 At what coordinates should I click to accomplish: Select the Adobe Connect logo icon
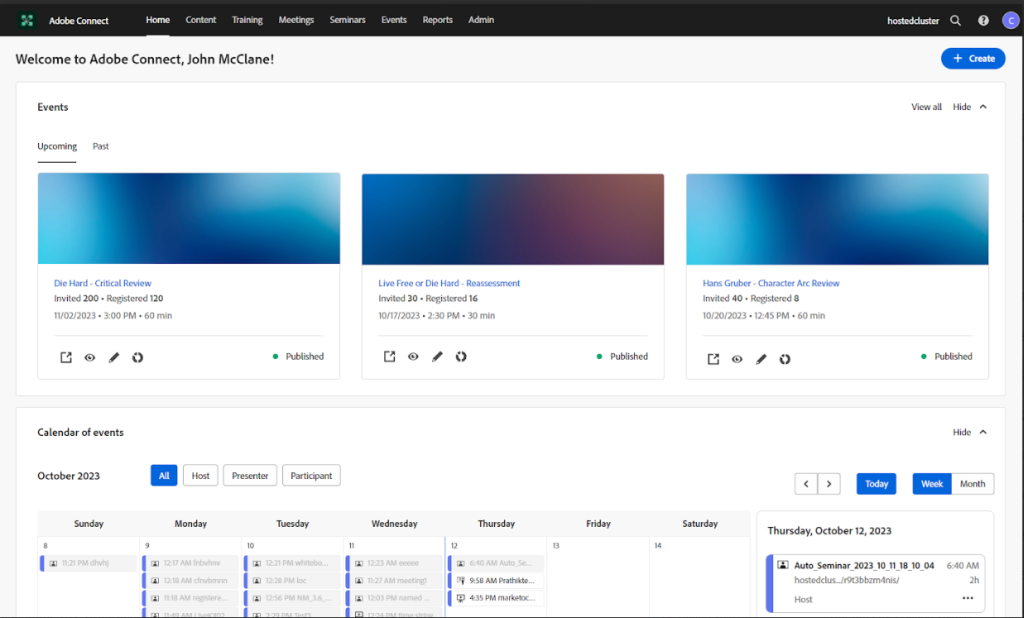coord(27,19)
